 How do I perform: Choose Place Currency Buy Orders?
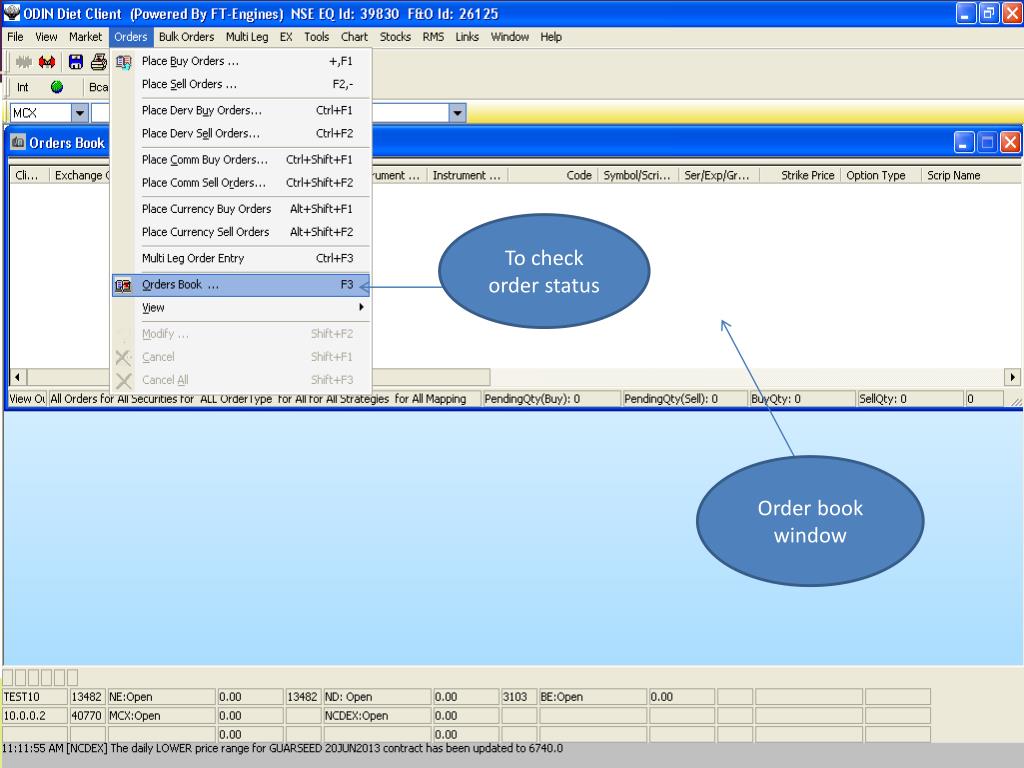(241, 209)
